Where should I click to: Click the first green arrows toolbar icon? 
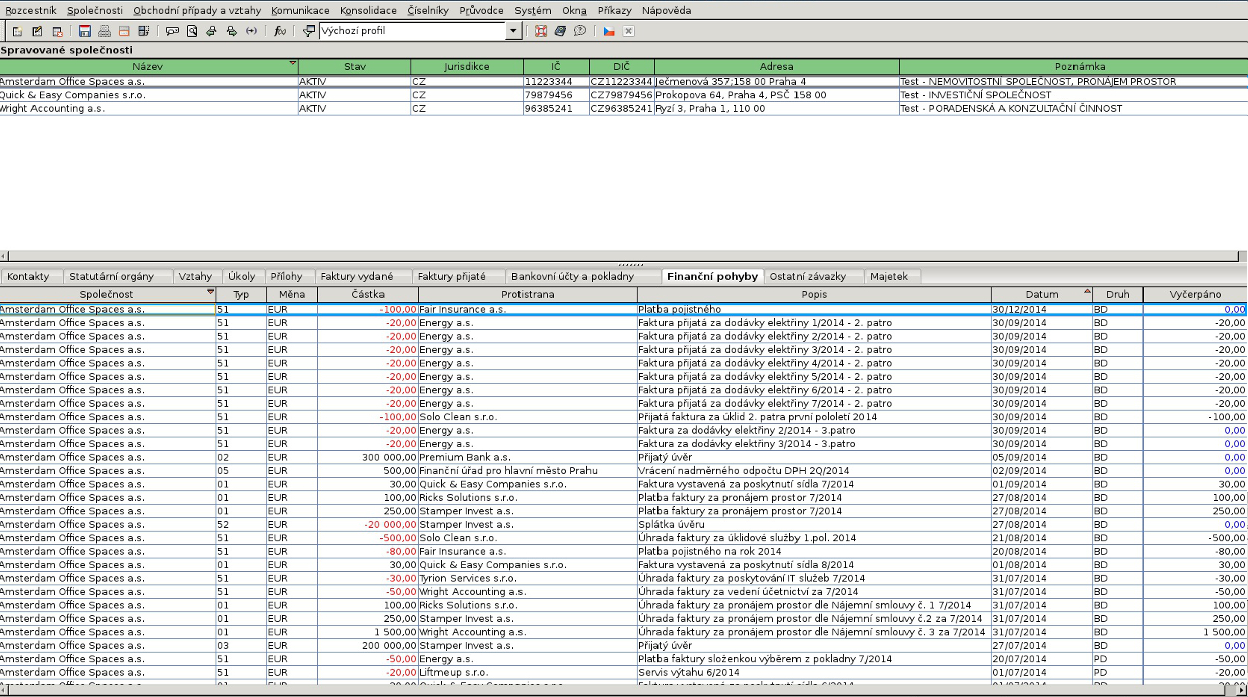(211, 31)
